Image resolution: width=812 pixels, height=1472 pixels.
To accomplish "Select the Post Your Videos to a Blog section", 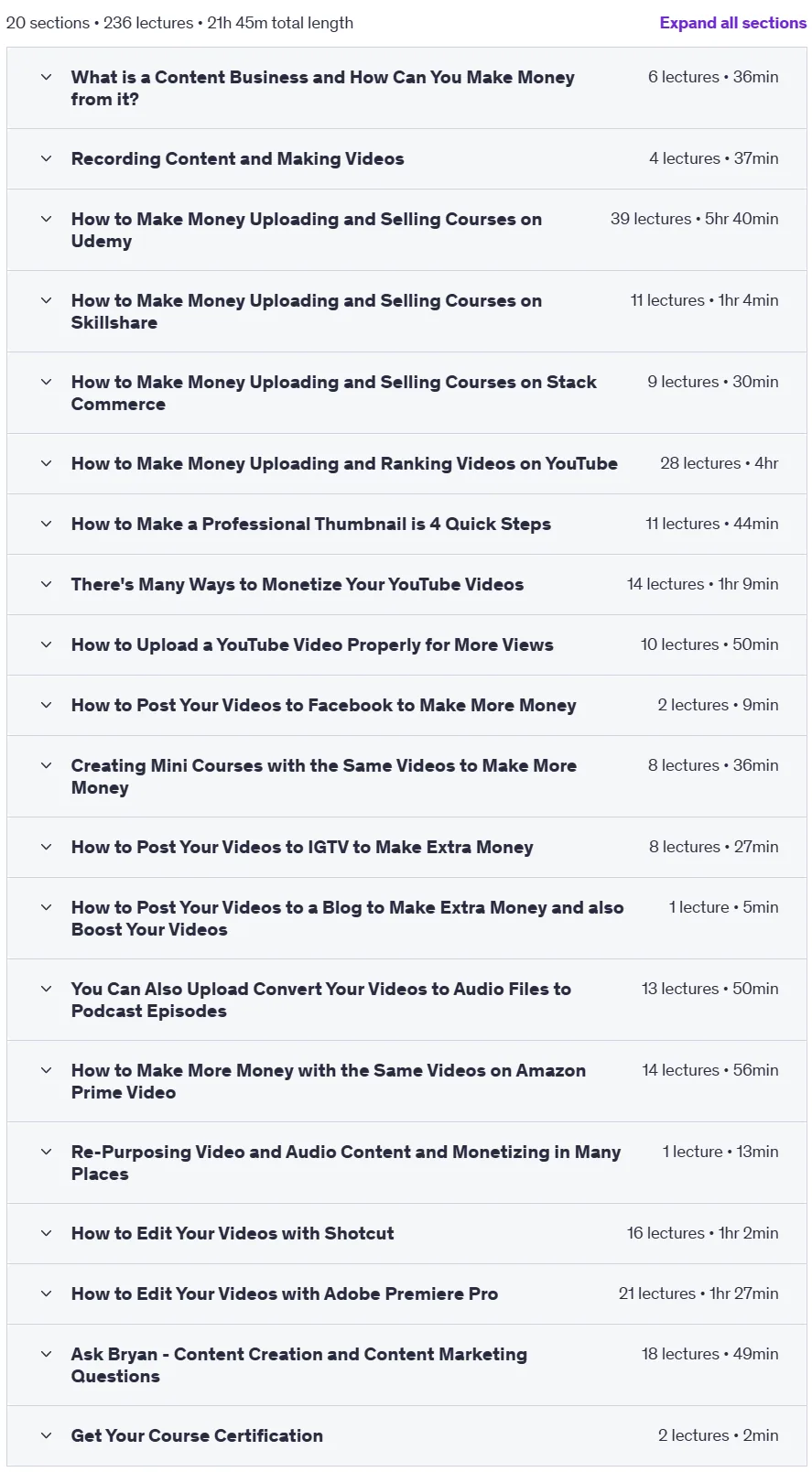I will [x=407, y=918].
